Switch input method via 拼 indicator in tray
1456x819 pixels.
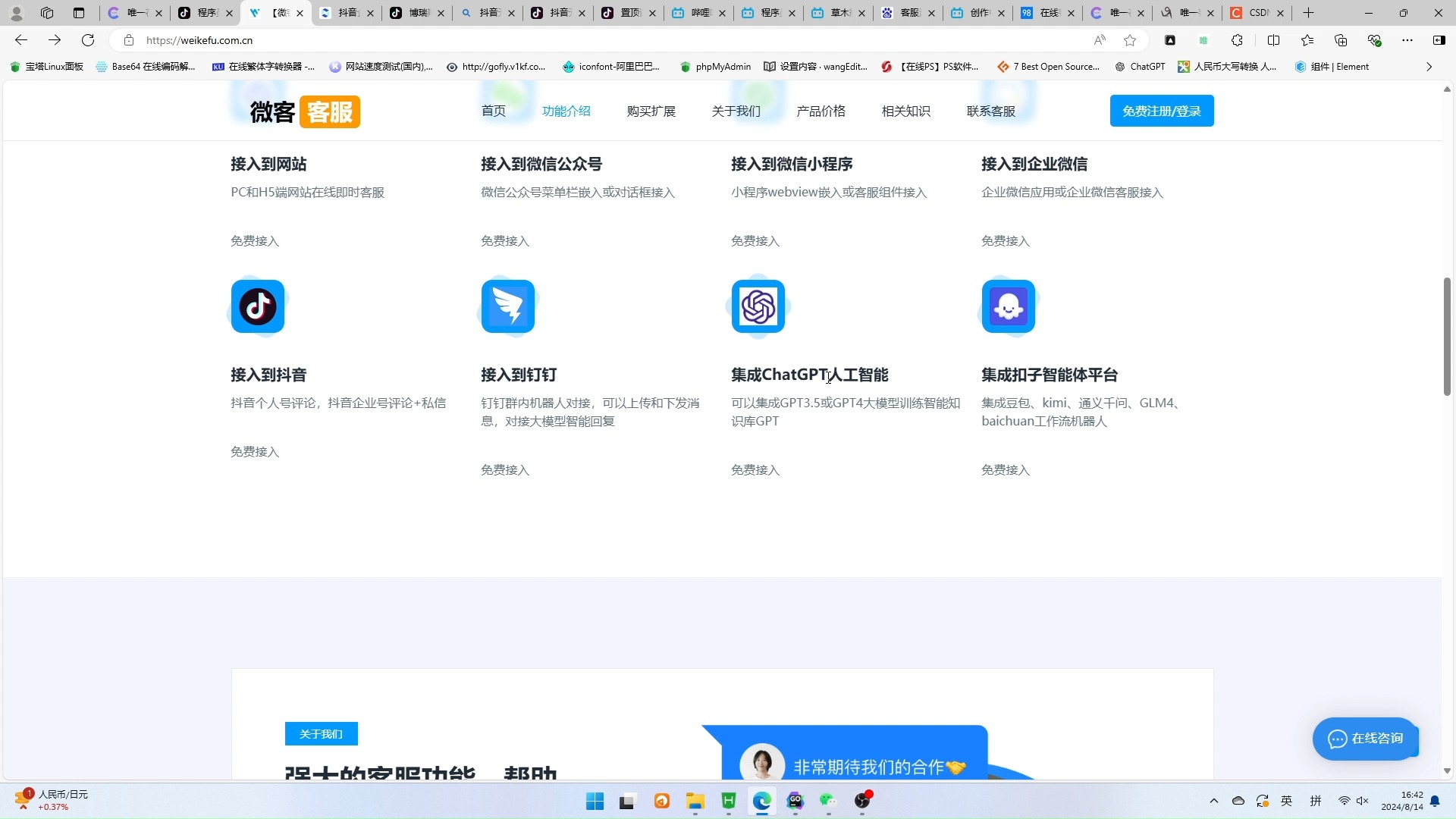1316,800
